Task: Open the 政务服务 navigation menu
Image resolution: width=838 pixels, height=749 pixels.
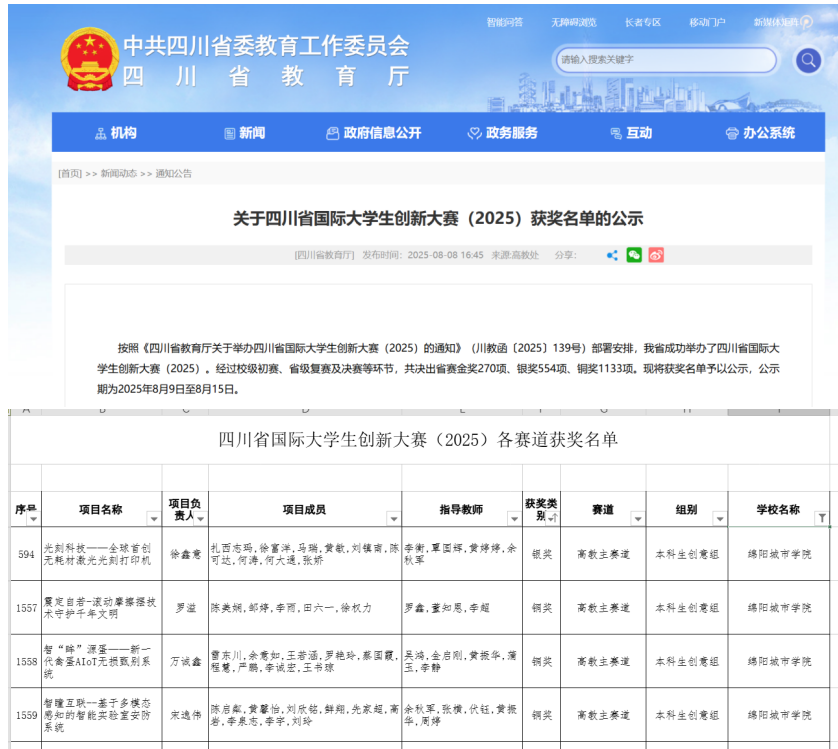Action: coord(502,133)
